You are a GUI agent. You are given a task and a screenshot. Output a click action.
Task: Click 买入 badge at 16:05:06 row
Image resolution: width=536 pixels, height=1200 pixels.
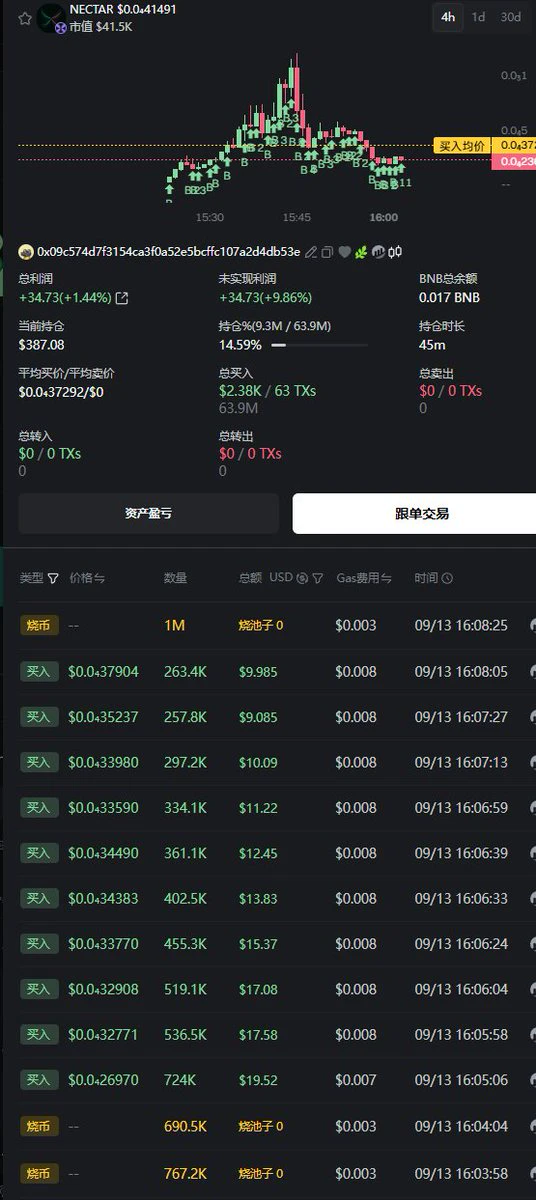tap(37, 1080)
